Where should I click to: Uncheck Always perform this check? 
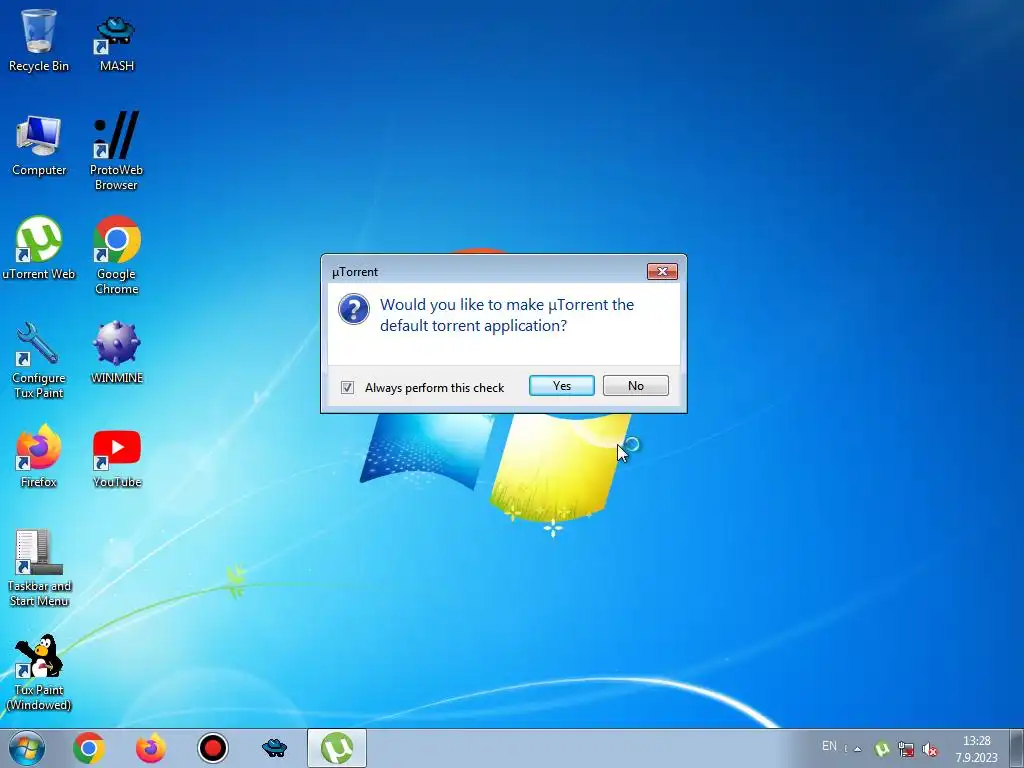[347, 388]
